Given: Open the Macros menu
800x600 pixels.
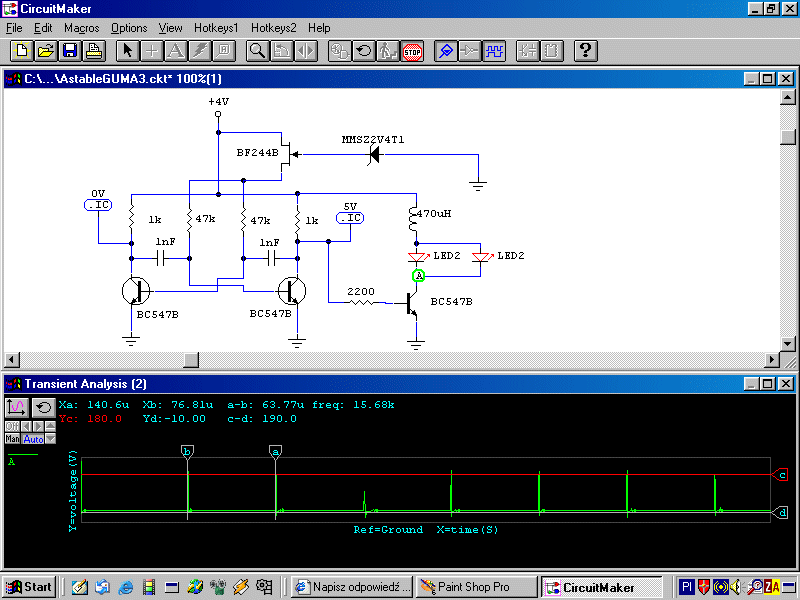Looking at the screenshot, I should (82, 28).
